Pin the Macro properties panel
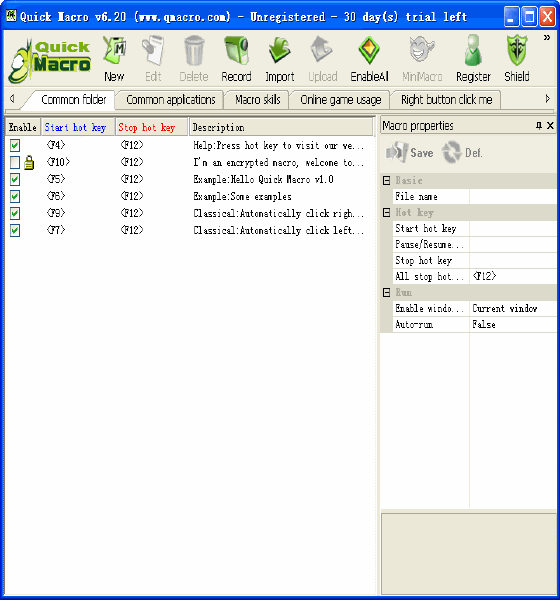The width and height of the screenshot is (560, 600). 539,126
